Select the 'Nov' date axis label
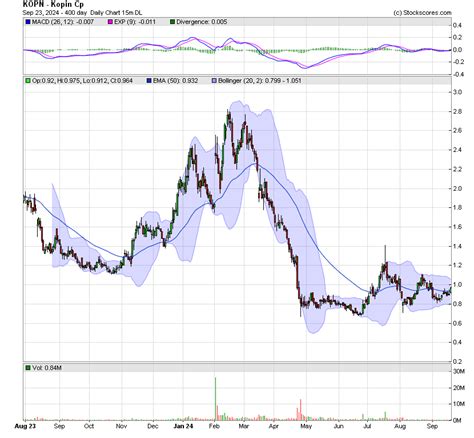474x438 pixels. [x=121, y=426]
